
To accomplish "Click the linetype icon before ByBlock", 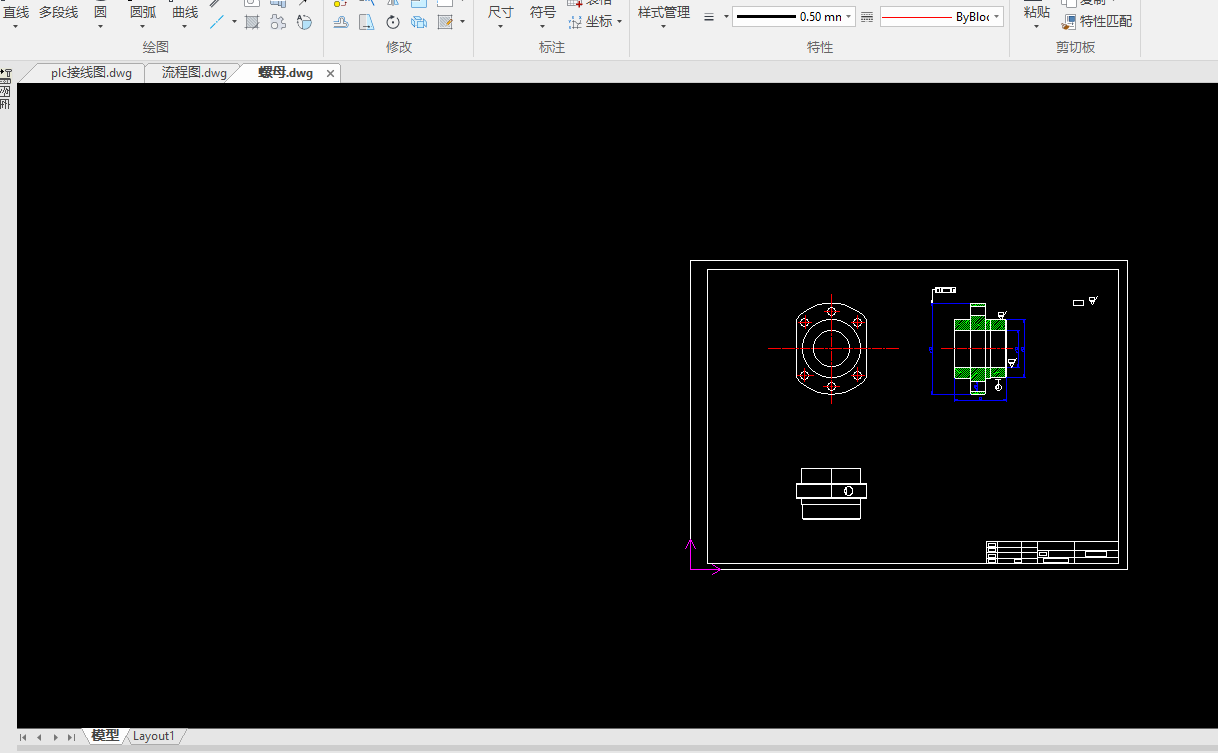I will 867,17.
